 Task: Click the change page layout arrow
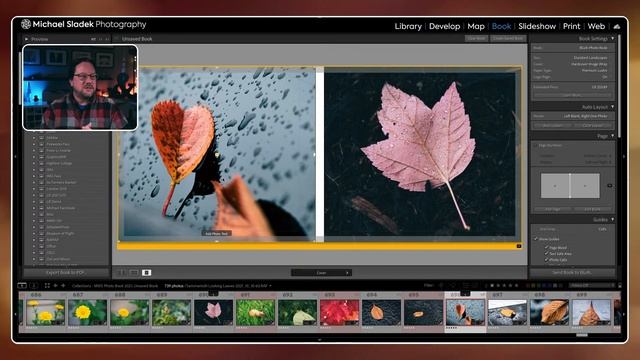pos(609,186)
